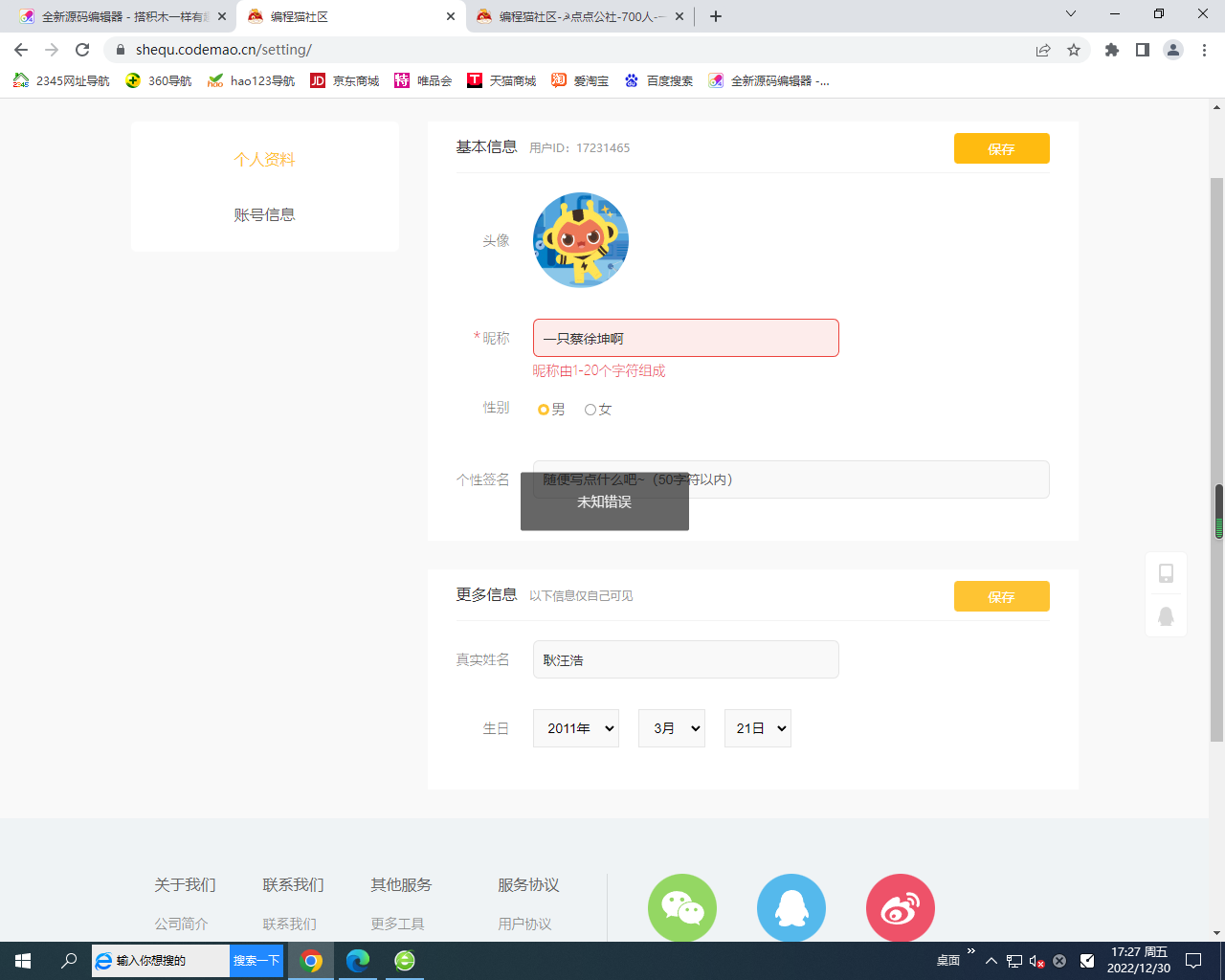
Task: Click the profile avatar image
Action: click(581, 240)
